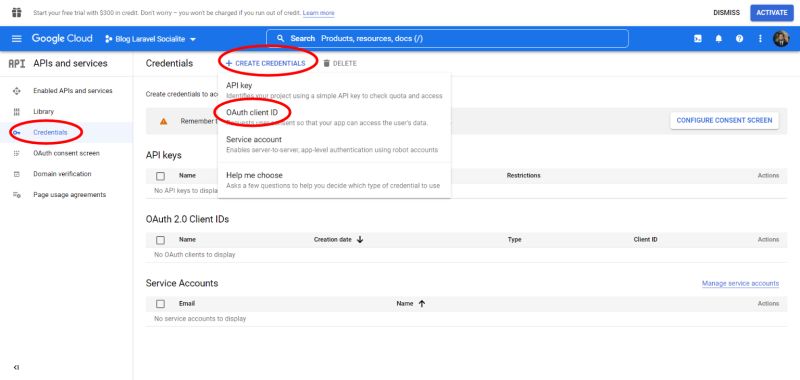This screenshot has height=380, width=800.
Task: Follow the Learn more link in the banner
Action: point(318,13)
